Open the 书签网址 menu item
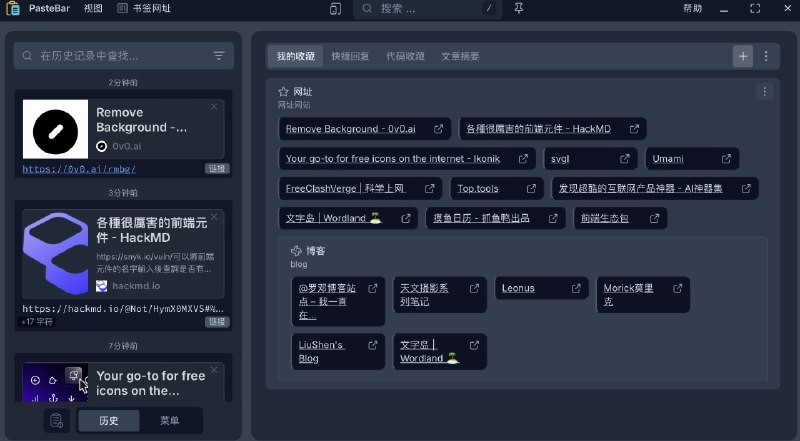 (x=144, y=8)
